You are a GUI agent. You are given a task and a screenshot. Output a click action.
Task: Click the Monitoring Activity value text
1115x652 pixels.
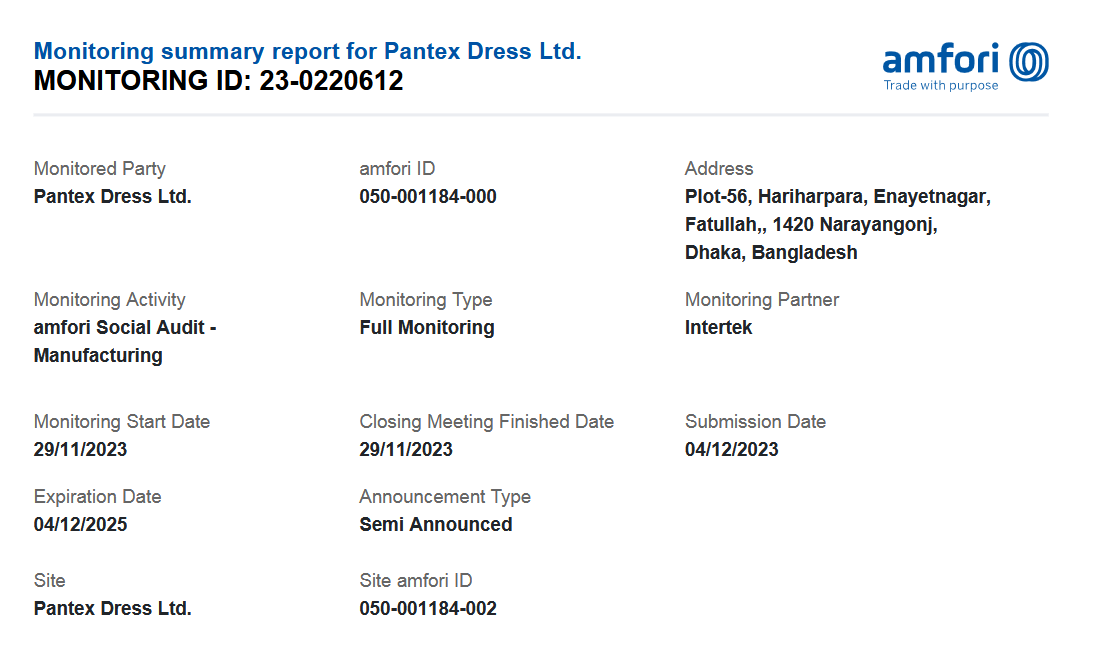(125, 341)
